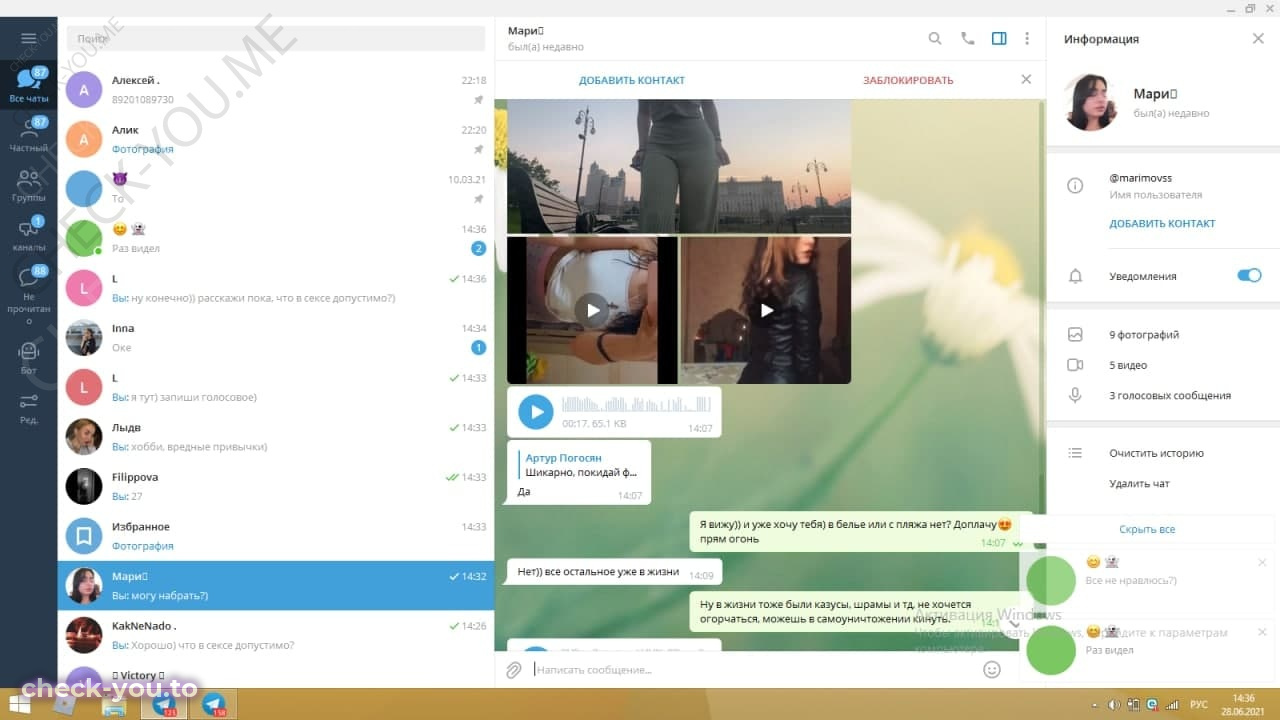Open the emoji picker
1280x720 pixels.
992,669
